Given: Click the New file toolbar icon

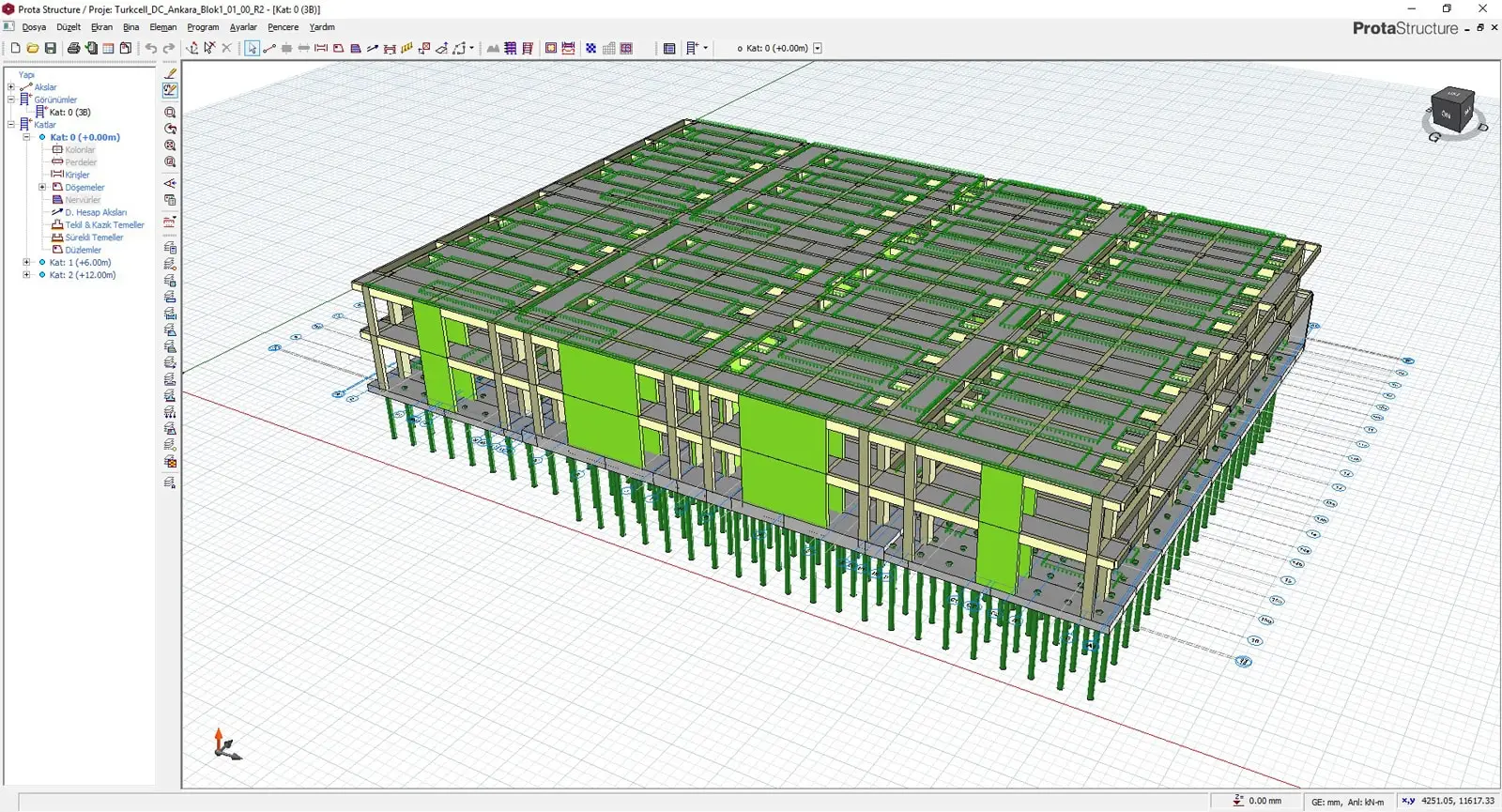Looking at the screenshot, I should click(15, 48).
